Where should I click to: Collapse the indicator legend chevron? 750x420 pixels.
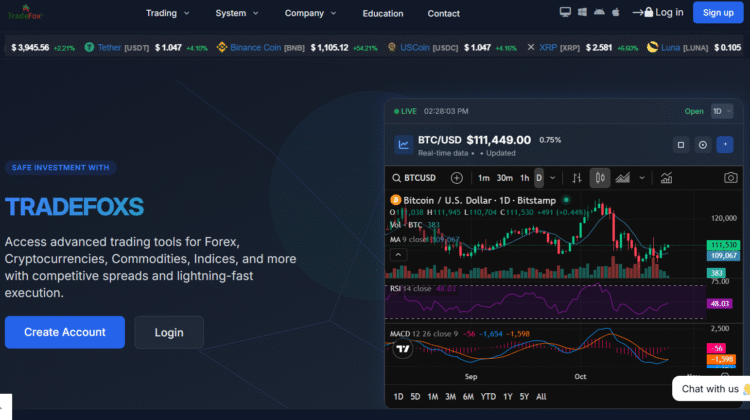[x=396, y=255]
